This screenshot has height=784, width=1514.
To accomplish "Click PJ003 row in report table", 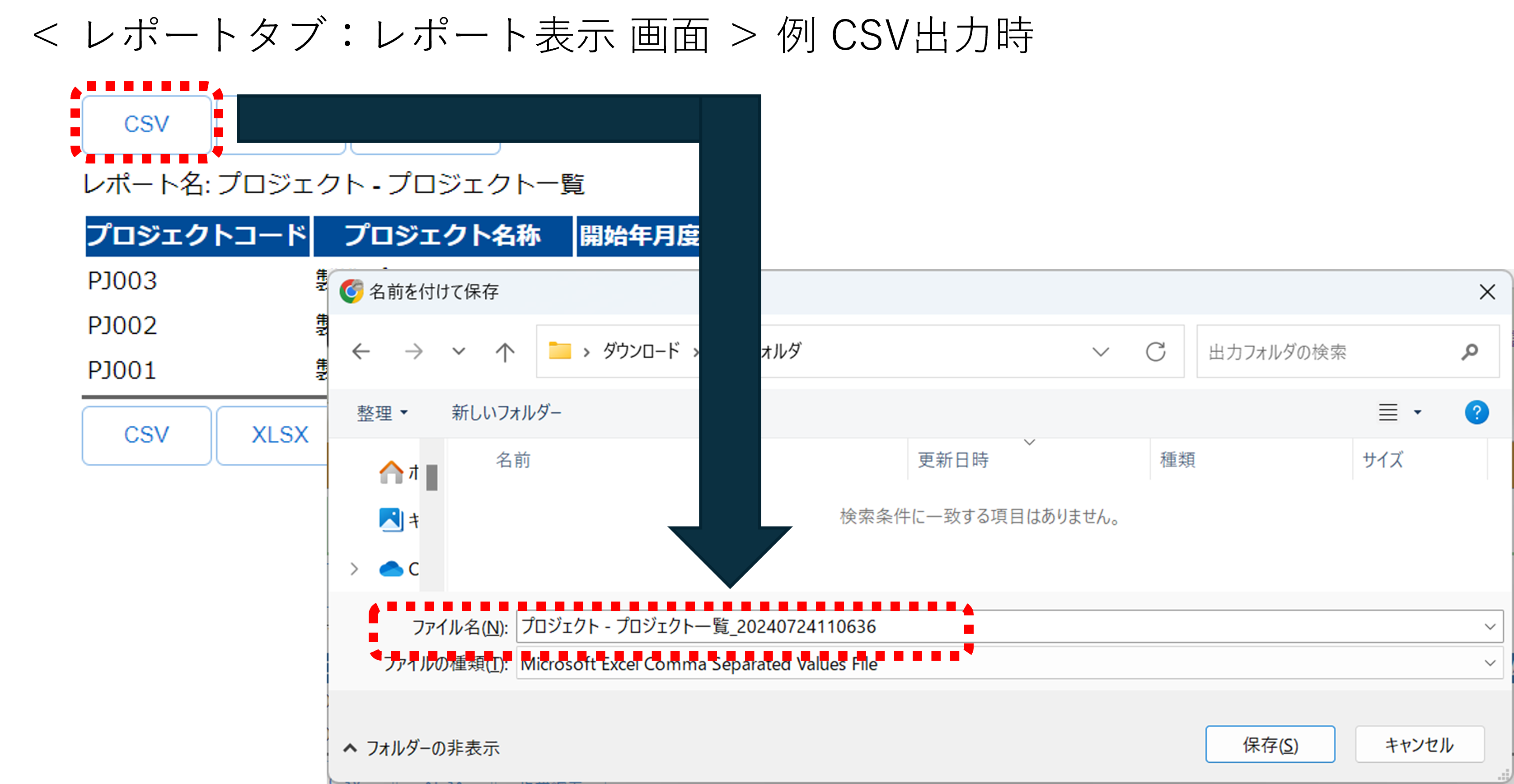I will [122, 281].
